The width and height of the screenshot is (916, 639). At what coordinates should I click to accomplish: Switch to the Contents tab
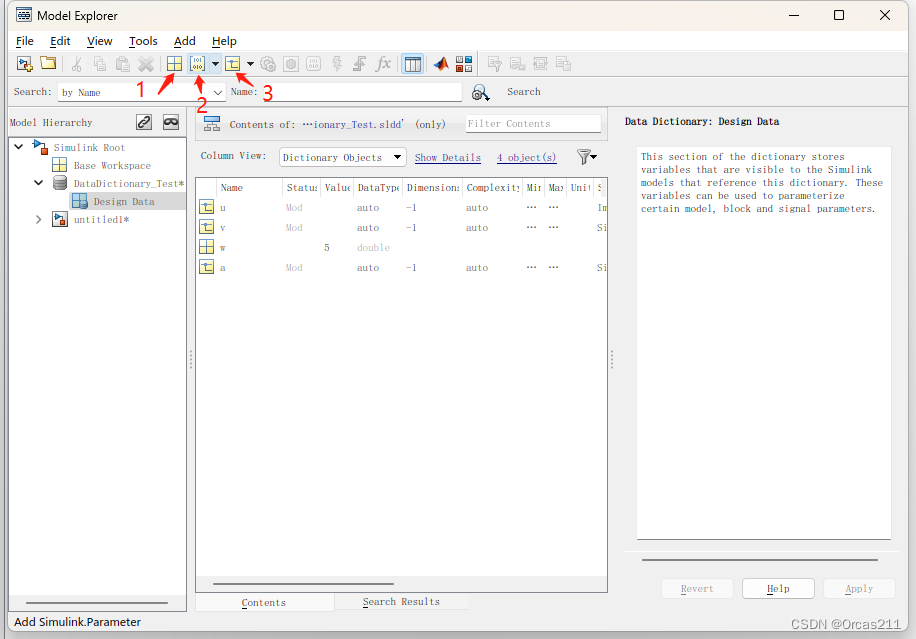click(x=264, y=602)
